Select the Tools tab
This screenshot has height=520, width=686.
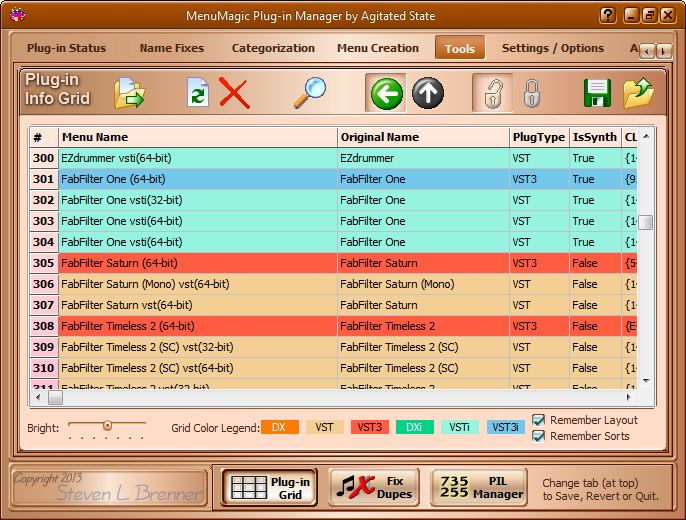[460, 48]
